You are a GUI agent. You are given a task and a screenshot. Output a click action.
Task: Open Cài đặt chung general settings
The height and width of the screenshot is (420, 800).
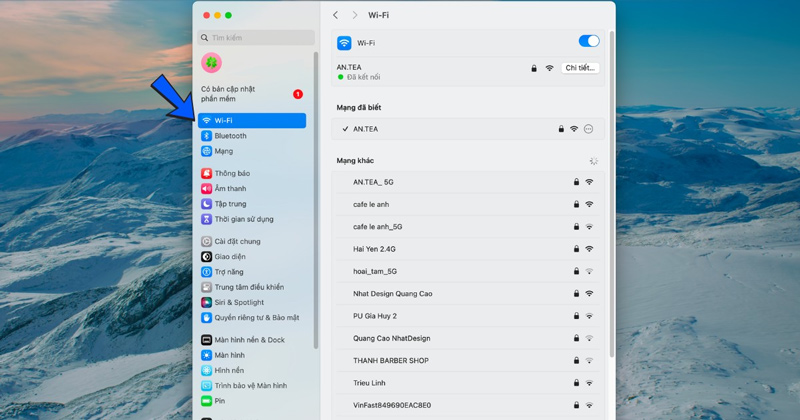[x=236, y=241]
